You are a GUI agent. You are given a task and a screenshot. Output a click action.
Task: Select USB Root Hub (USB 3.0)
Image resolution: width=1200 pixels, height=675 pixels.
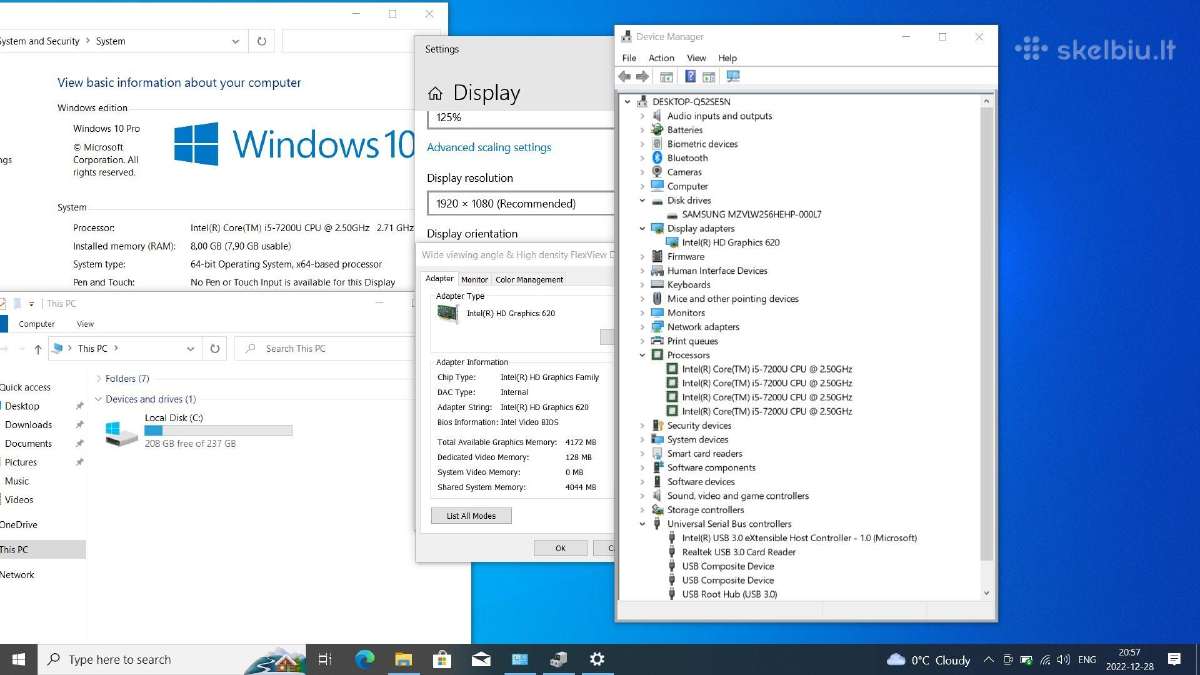coord(729,594)
